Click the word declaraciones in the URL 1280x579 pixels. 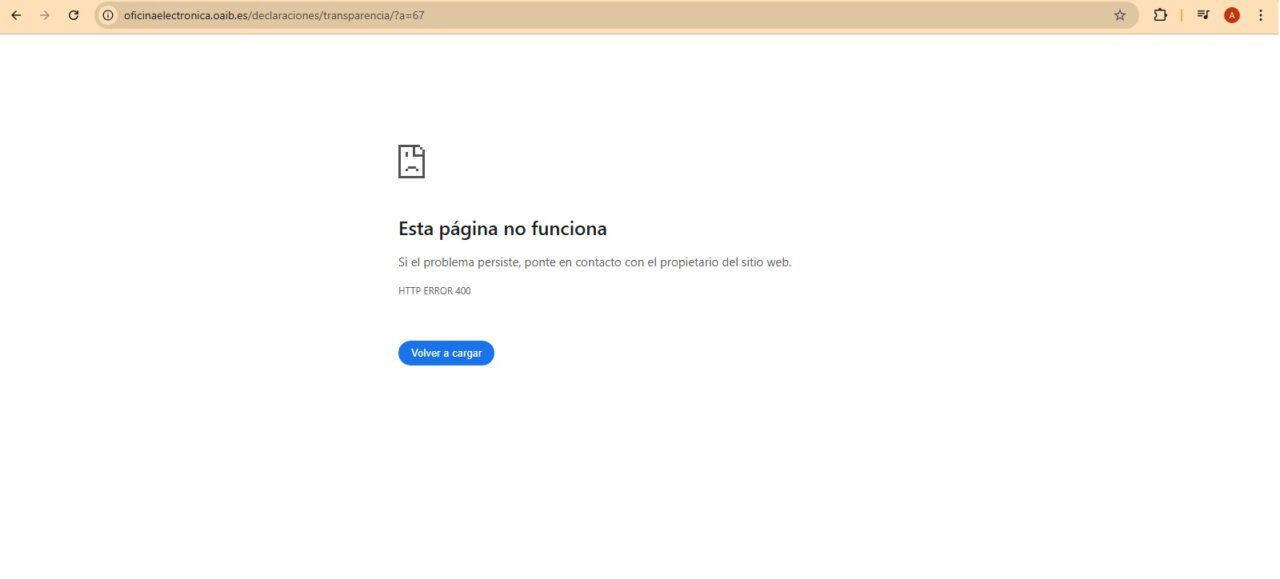285,16
